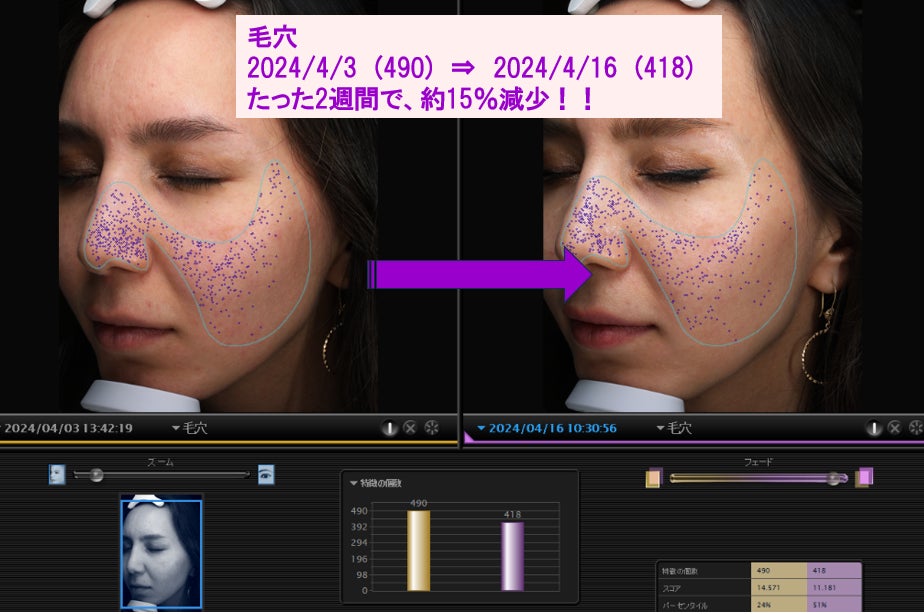The image size is (924, 614).
Task: Select the パーセンタイル row label
Action: 684,605
